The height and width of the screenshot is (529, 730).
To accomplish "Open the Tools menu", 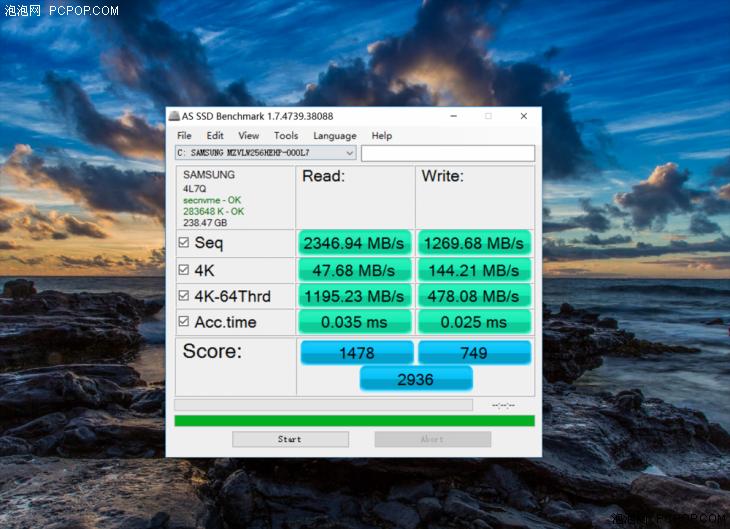I will (x=286, y=136).
